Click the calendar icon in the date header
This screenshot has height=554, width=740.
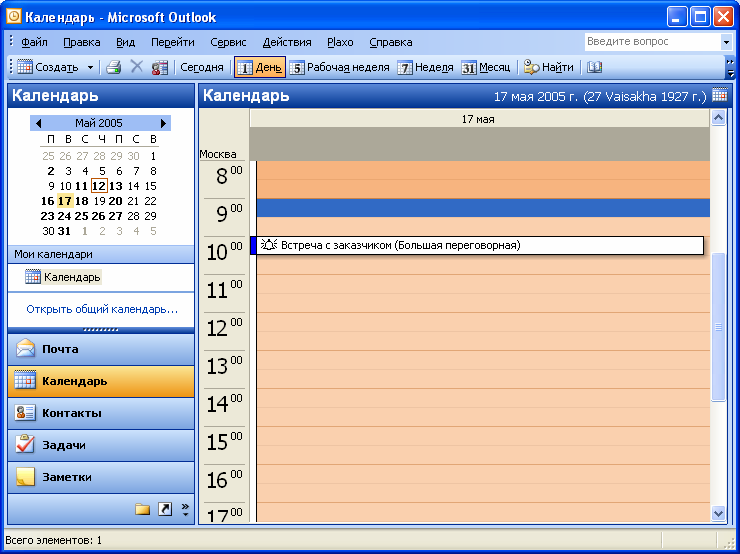point(720,95)
